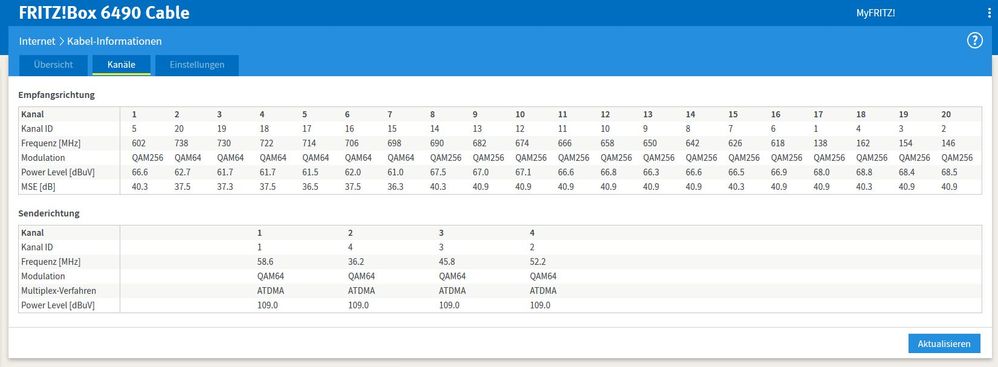
Task: Open the help question mark icon
Action: pos(974,41)
